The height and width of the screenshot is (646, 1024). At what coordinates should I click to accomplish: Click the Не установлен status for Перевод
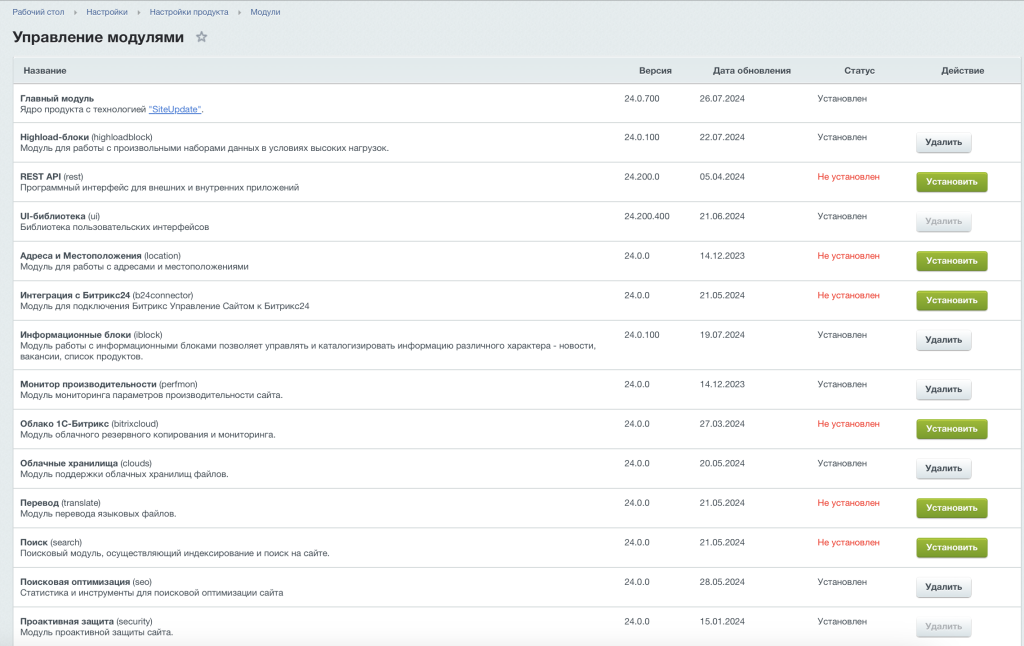(x=848, y=503)
